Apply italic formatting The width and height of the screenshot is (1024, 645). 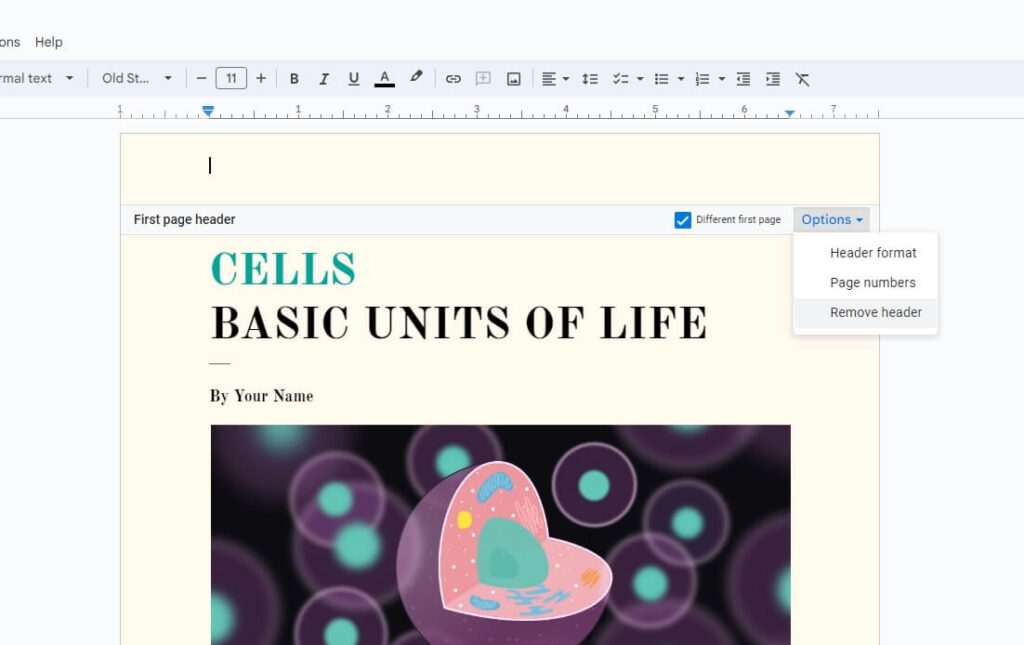pyautogui.click(x=324, y=78)
